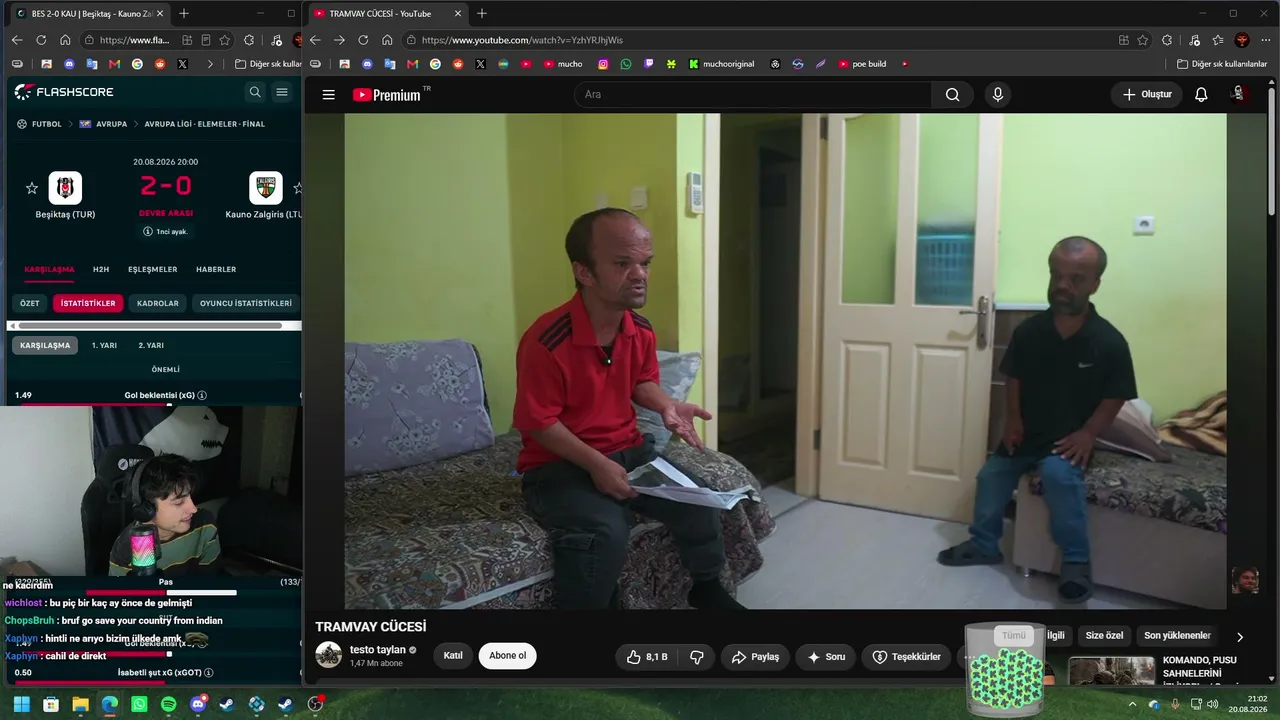Favorite Beşiktaş with the star icon
1280x720 pixels.
32,188
